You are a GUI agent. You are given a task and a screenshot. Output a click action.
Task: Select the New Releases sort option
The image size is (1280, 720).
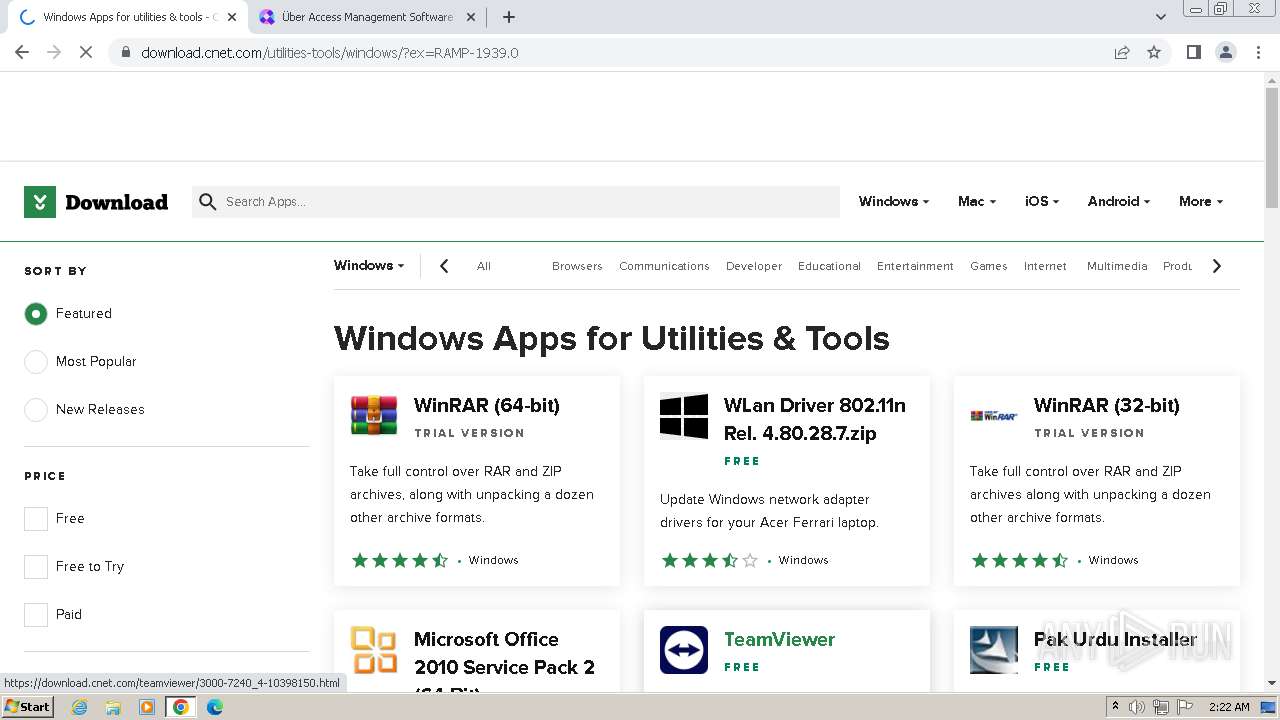(x=36, y=410)
